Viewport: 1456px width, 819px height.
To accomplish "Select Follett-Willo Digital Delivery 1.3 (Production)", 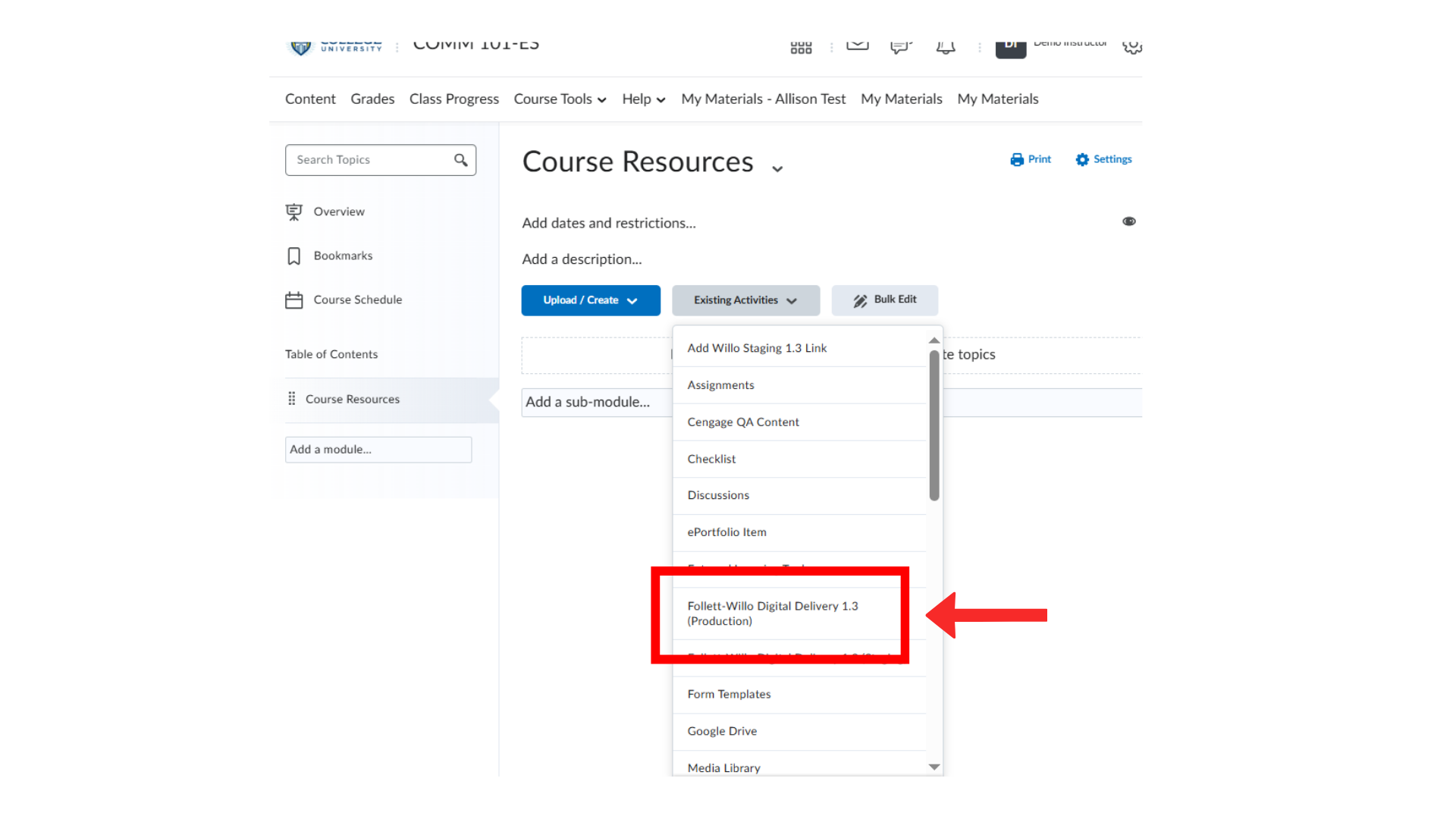I will [x=799, y=613].
